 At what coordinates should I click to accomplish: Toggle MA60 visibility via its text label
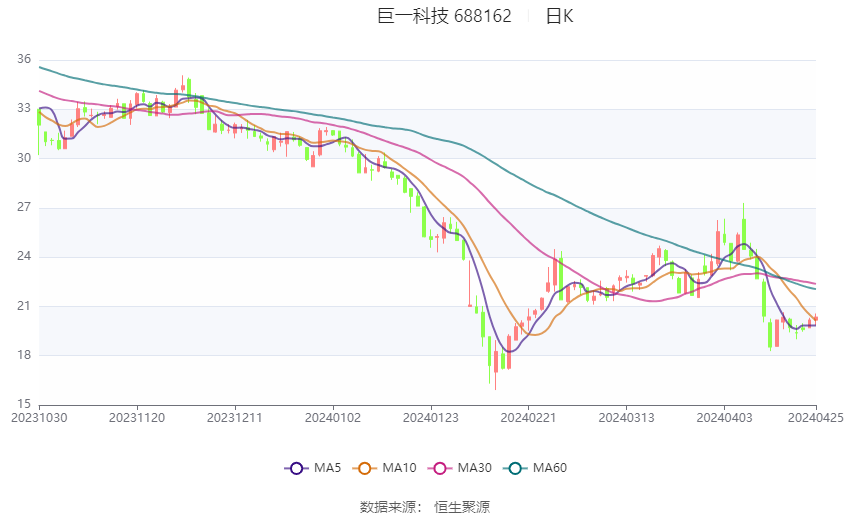click(550, 468)
